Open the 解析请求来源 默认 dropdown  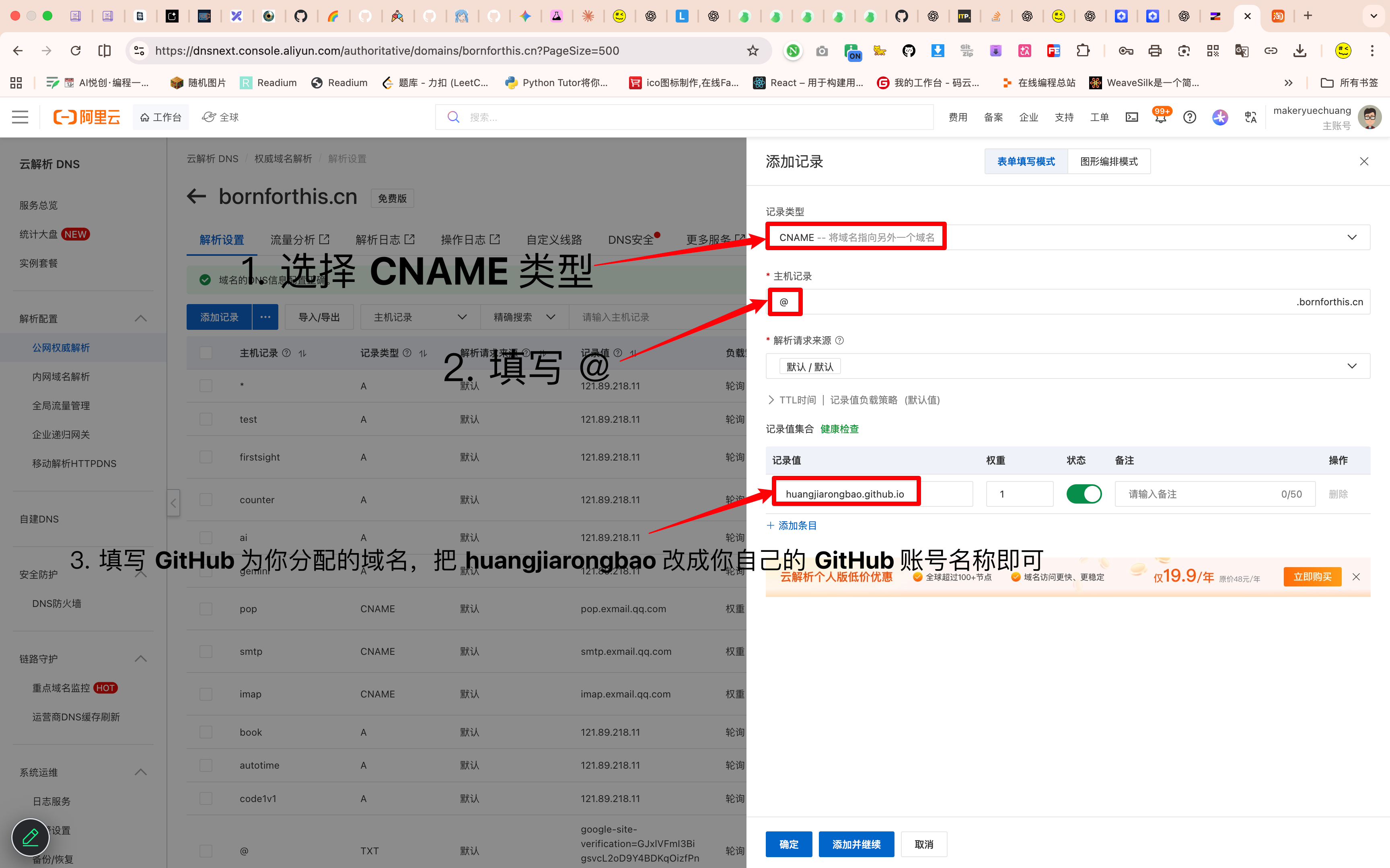pos(1067,366)
